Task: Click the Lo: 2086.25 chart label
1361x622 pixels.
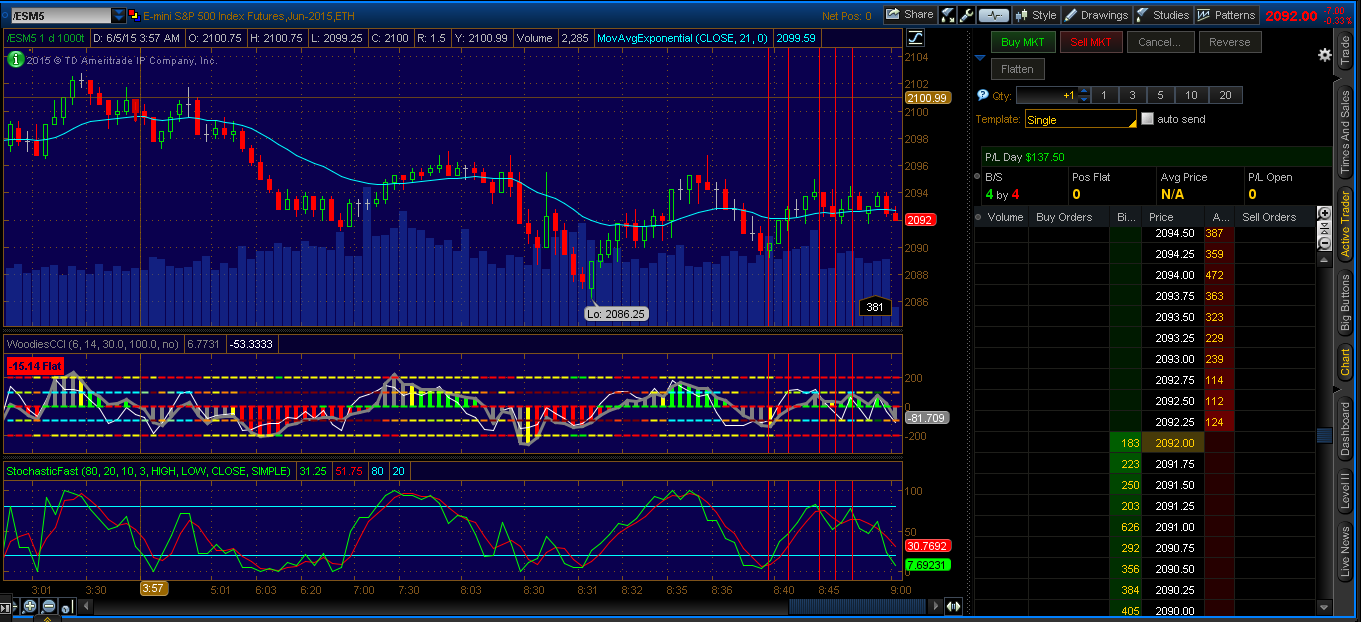Action: [x=618, y=313]
